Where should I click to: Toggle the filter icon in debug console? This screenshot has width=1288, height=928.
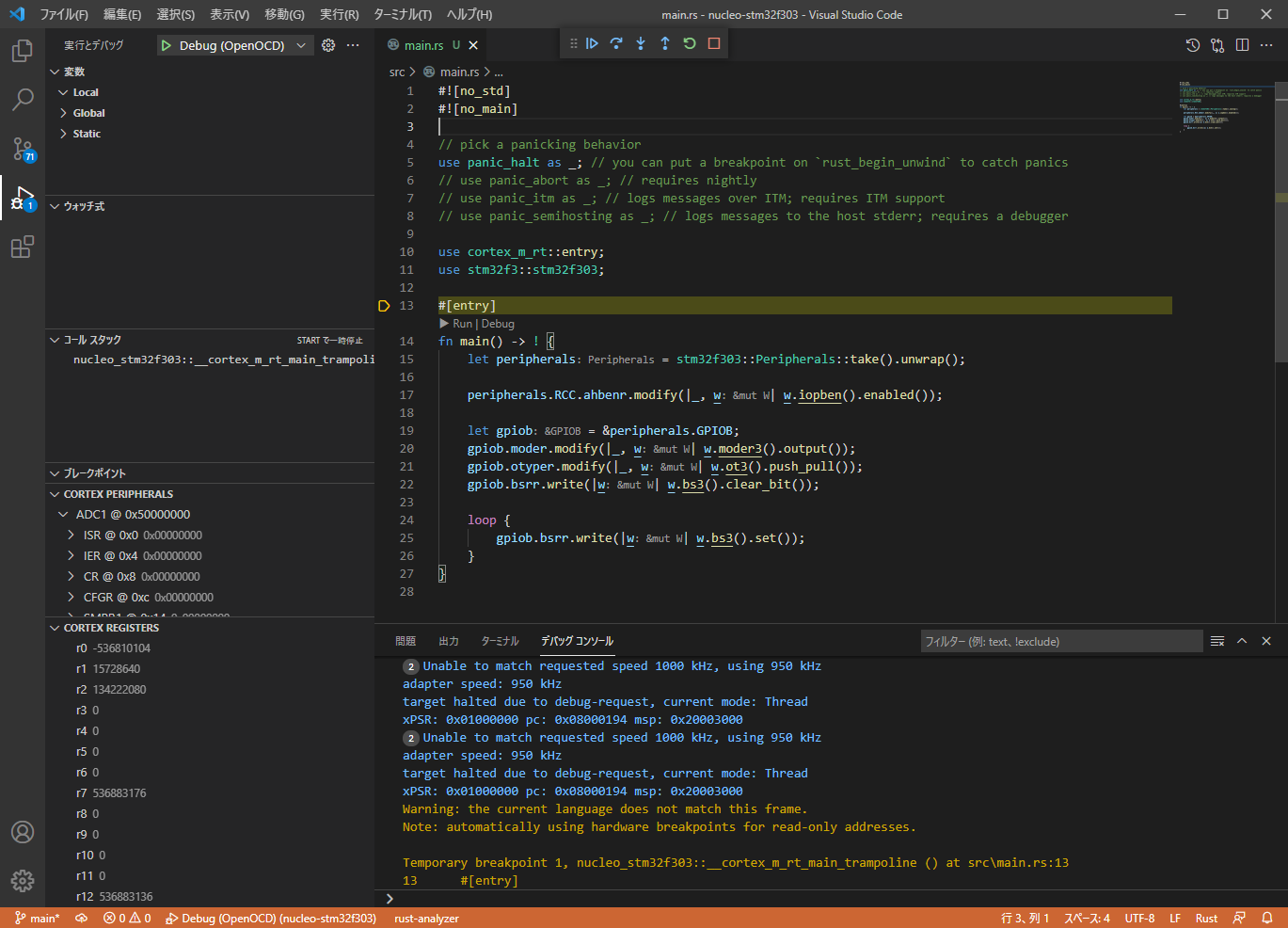[1216, 641]
